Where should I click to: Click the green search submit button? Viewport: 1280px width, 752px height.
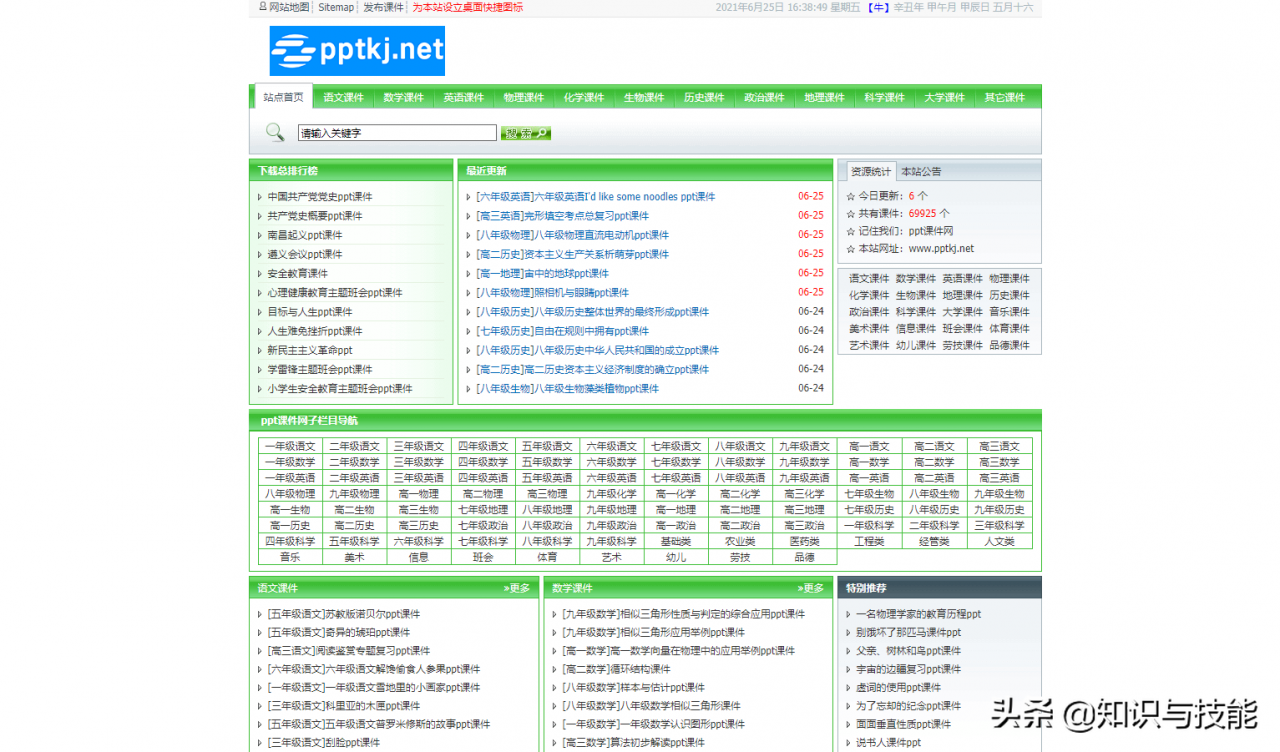point(526,133)
